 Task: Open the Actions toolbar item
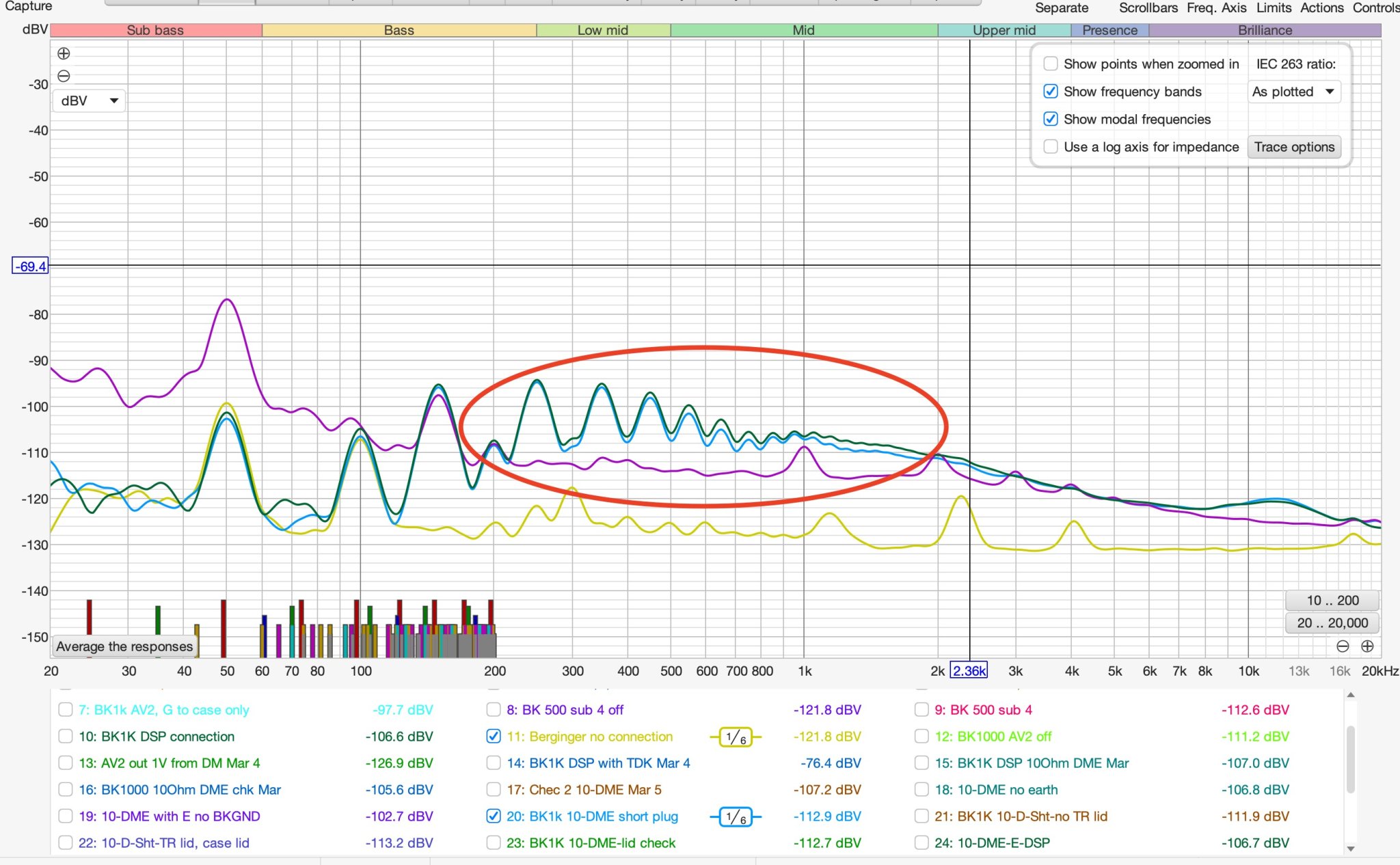(1321, 8)
